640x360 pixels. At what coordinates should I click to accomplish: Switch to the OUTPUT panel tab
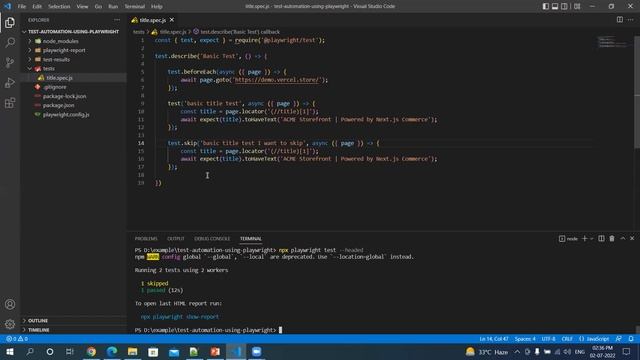click(176, 238)
